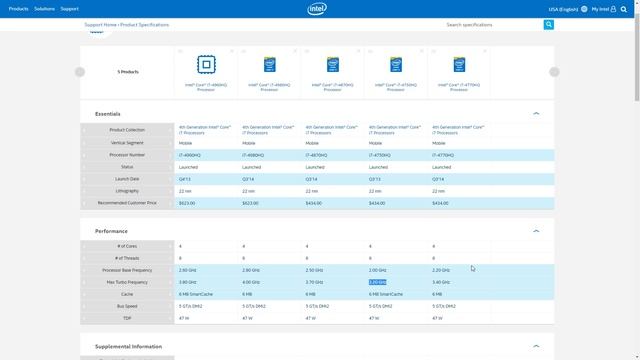640x360 pixels.
Task: Click the globe language icon
Action: 584,9
